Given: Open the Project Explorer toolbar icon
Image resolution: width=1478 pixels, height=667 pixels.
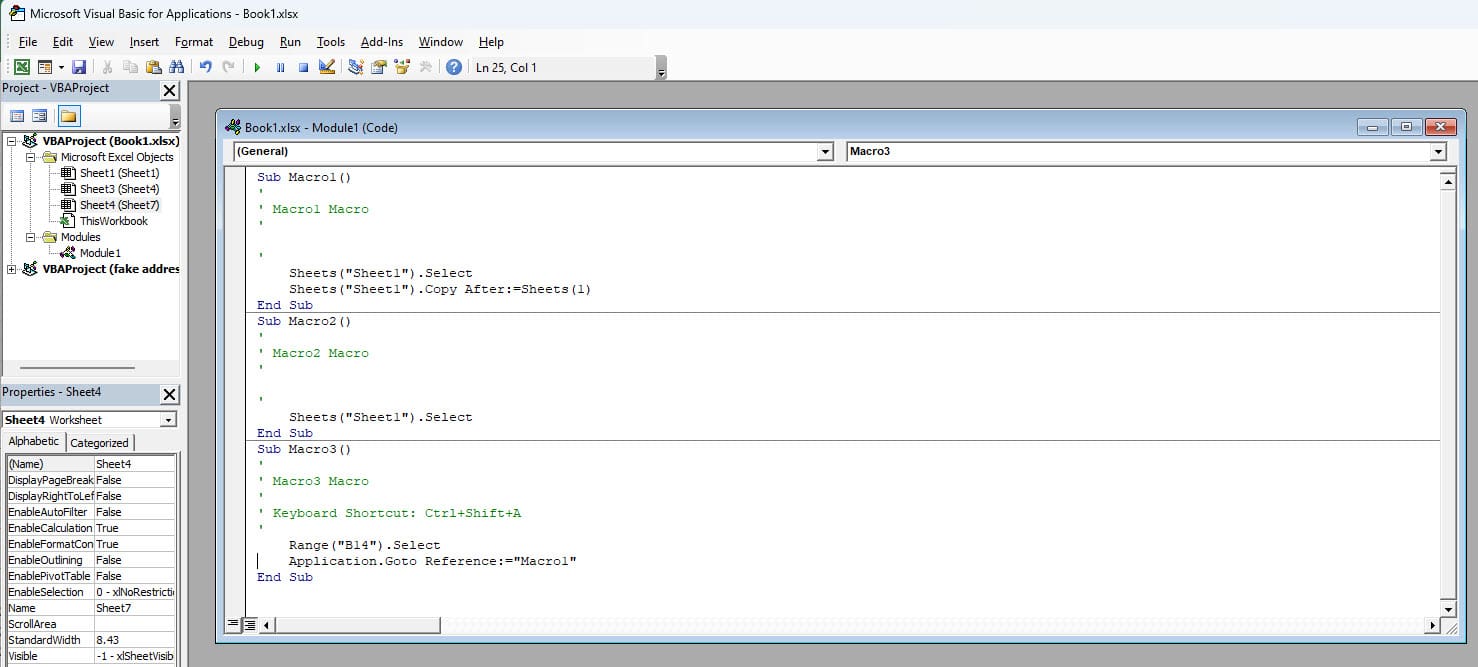Looking at the screenshot, I should [x=355, y=67].
